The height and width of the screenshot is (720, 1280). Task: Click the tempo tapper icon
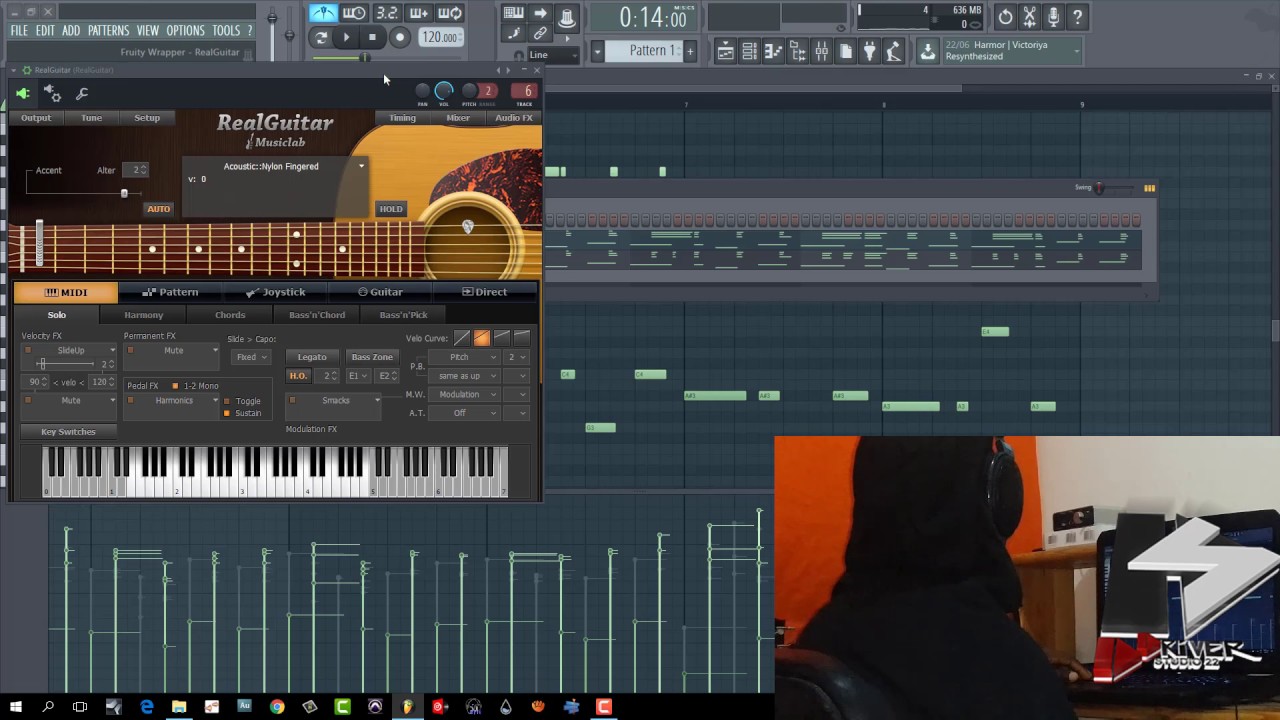(x=893, y=52)
